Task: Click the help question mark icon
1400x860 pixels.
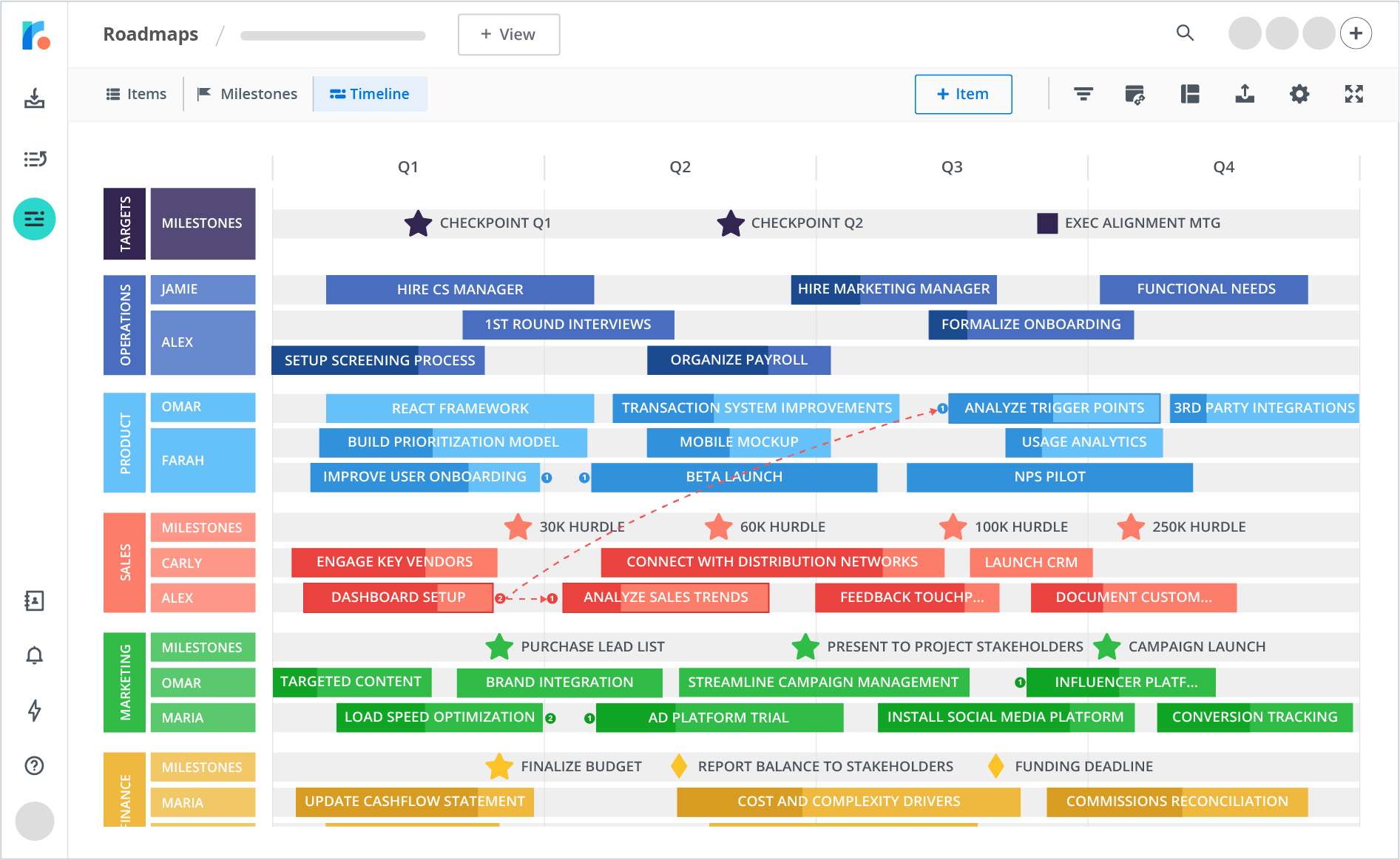Action: click(34, 766)
